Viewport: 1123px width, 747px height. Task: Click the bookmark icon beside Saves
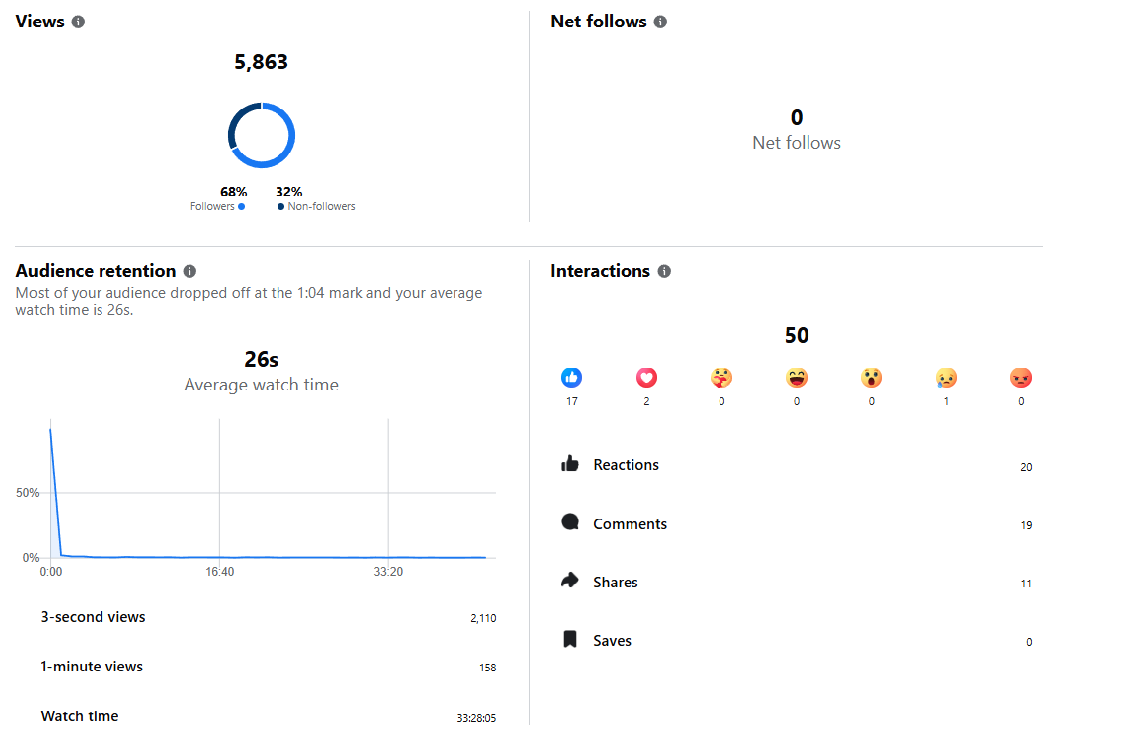(570, 640)
